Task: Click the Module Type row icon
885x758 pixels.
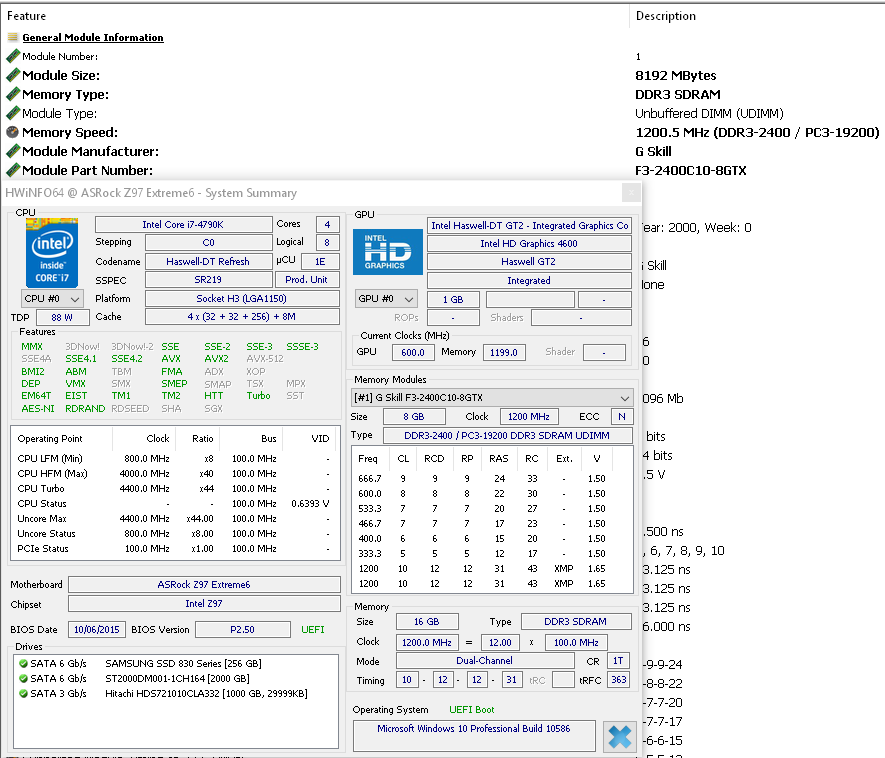Action: (x=13, y=113)
